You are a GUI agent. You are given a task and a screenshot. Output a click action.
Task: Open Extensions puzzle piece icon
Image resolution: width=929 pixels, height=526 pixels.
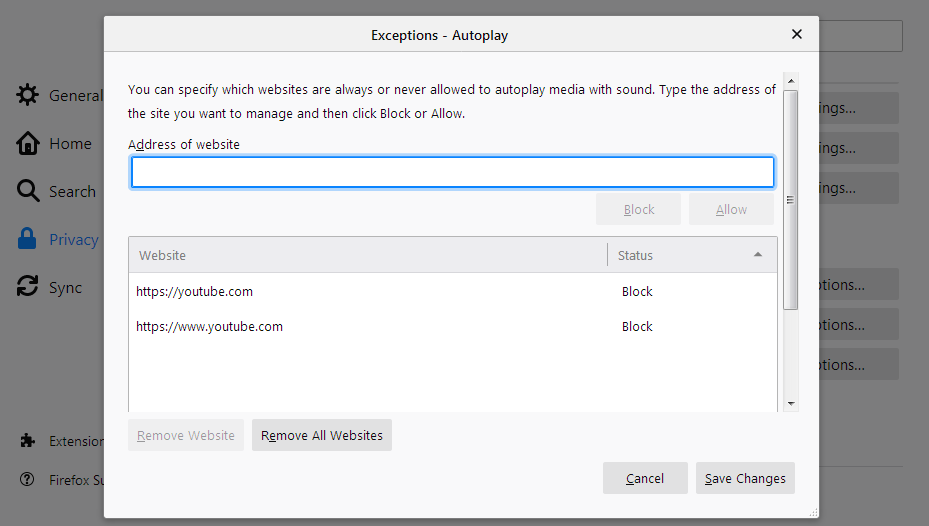(x=27, y=441)
